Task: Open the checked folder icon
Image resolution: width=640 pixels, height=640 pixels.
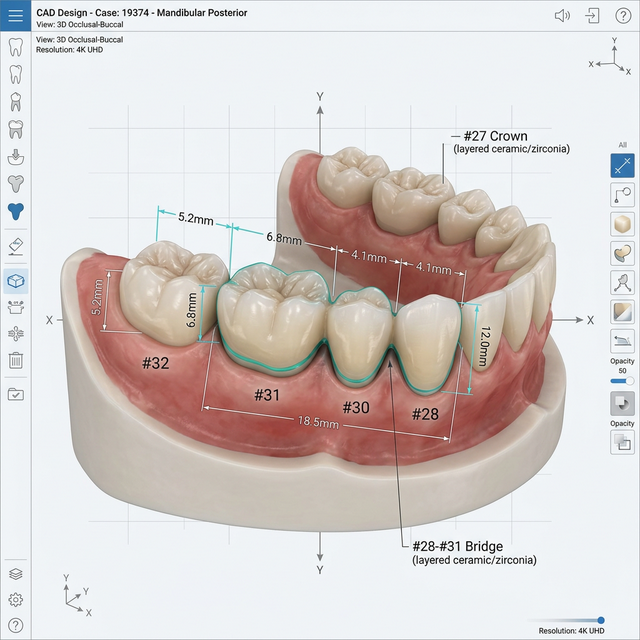Action: coord(16,394)
